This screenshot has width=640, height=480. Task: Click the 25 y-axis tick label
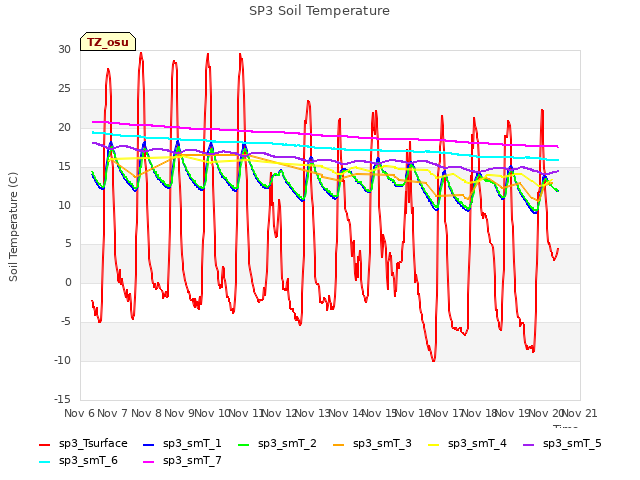(64, 88)
